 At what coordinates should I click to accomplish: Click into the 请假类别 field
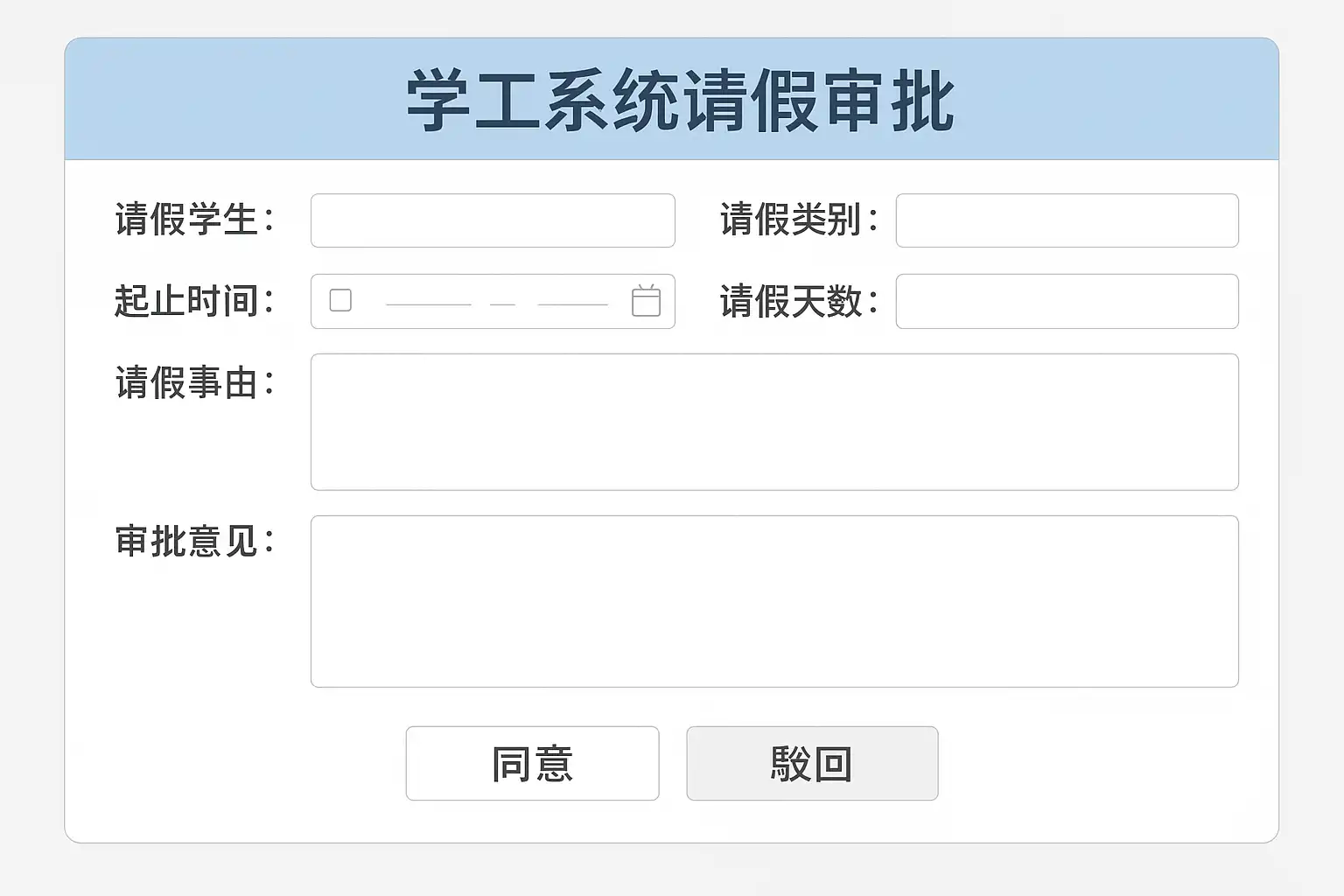tap(1067, 220)
